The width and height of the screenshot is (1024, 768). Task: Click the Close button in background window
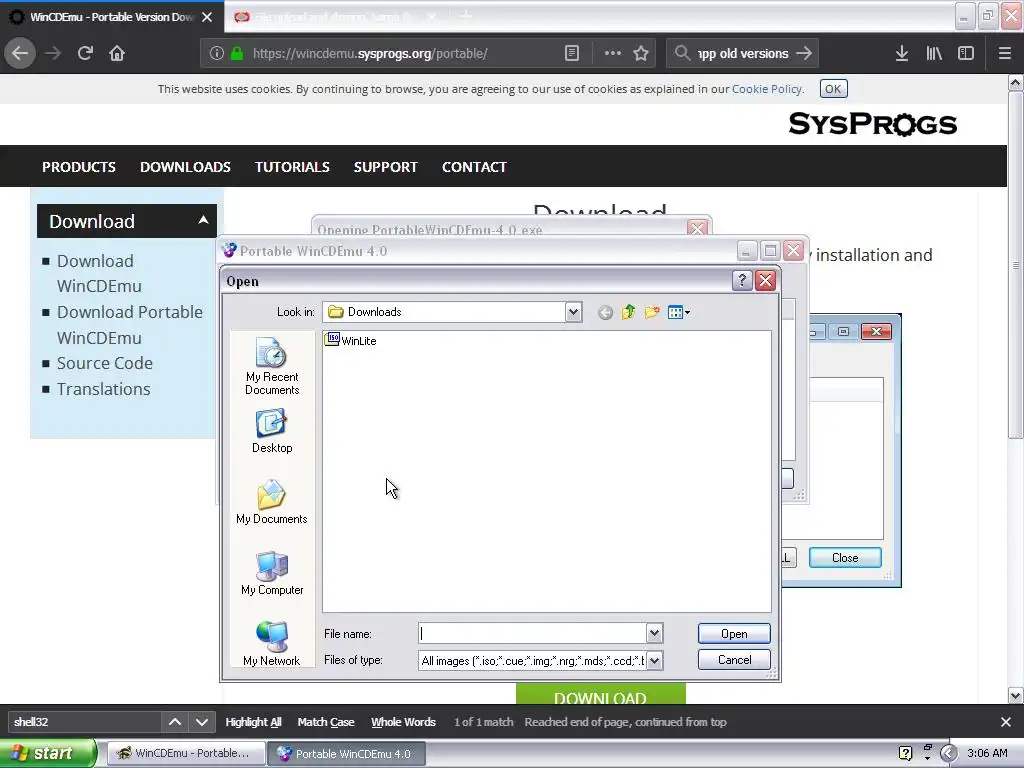845,558
